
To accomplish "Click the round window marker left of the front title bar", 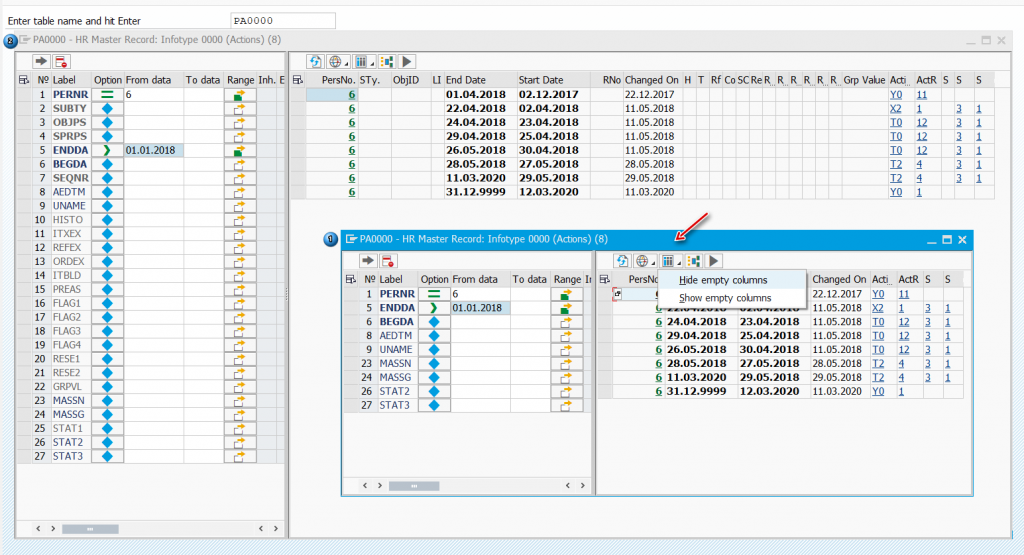I will point(330,240).
